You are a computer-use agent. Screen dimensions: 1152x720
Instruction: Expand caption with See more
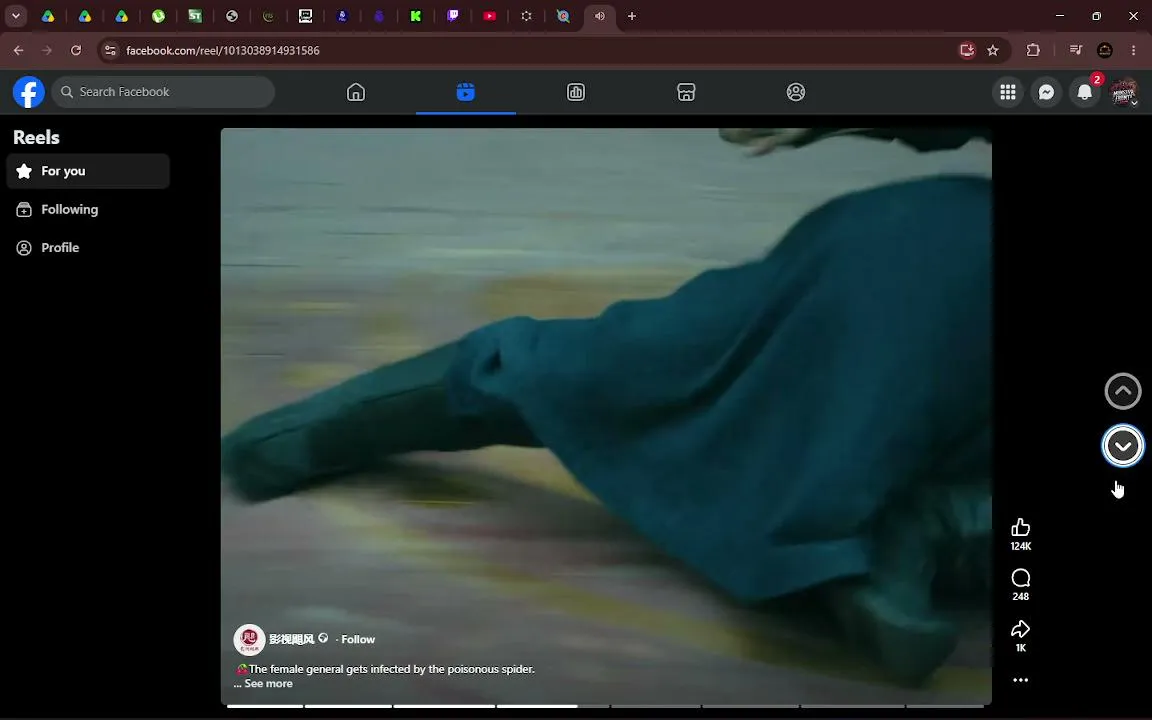pos(268,683)
